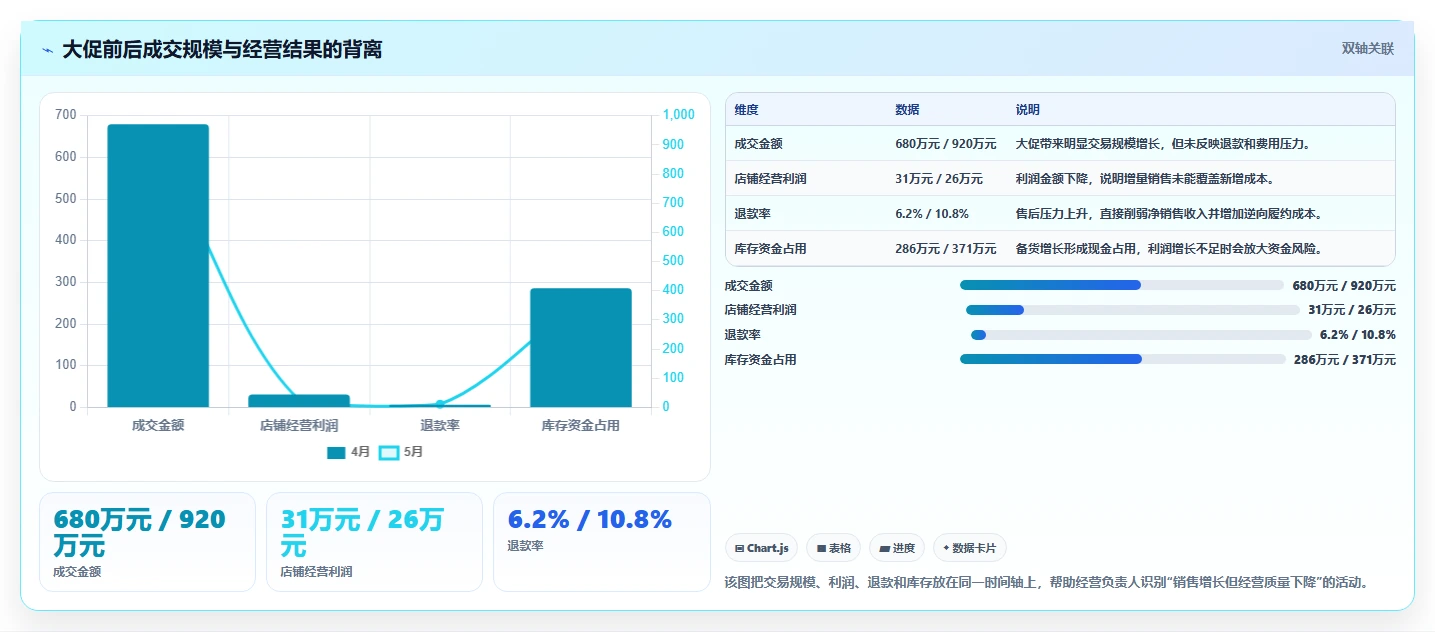
Task: Select the 店铺经营利润 row in the table
Action: click(1060, 179)
